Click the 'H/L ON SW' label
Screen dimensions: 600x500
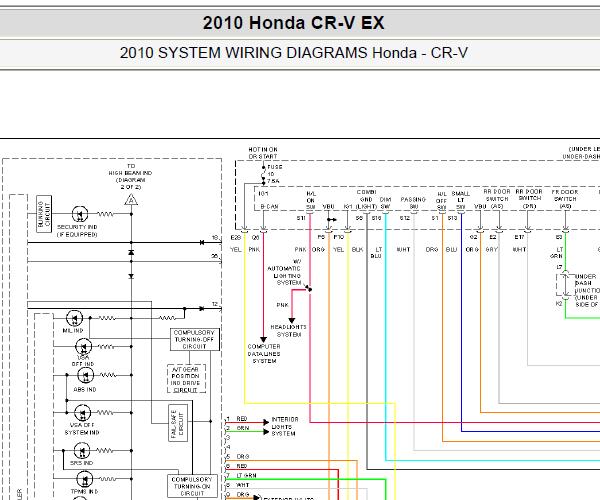coord(311,200)
